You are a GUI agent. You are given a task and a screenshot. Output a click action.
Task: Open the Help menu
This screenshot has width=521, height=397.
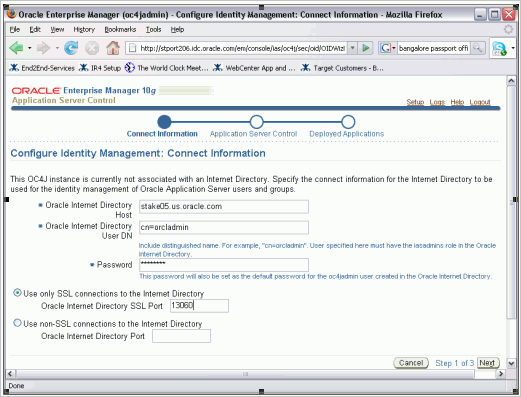pos(177,30)
